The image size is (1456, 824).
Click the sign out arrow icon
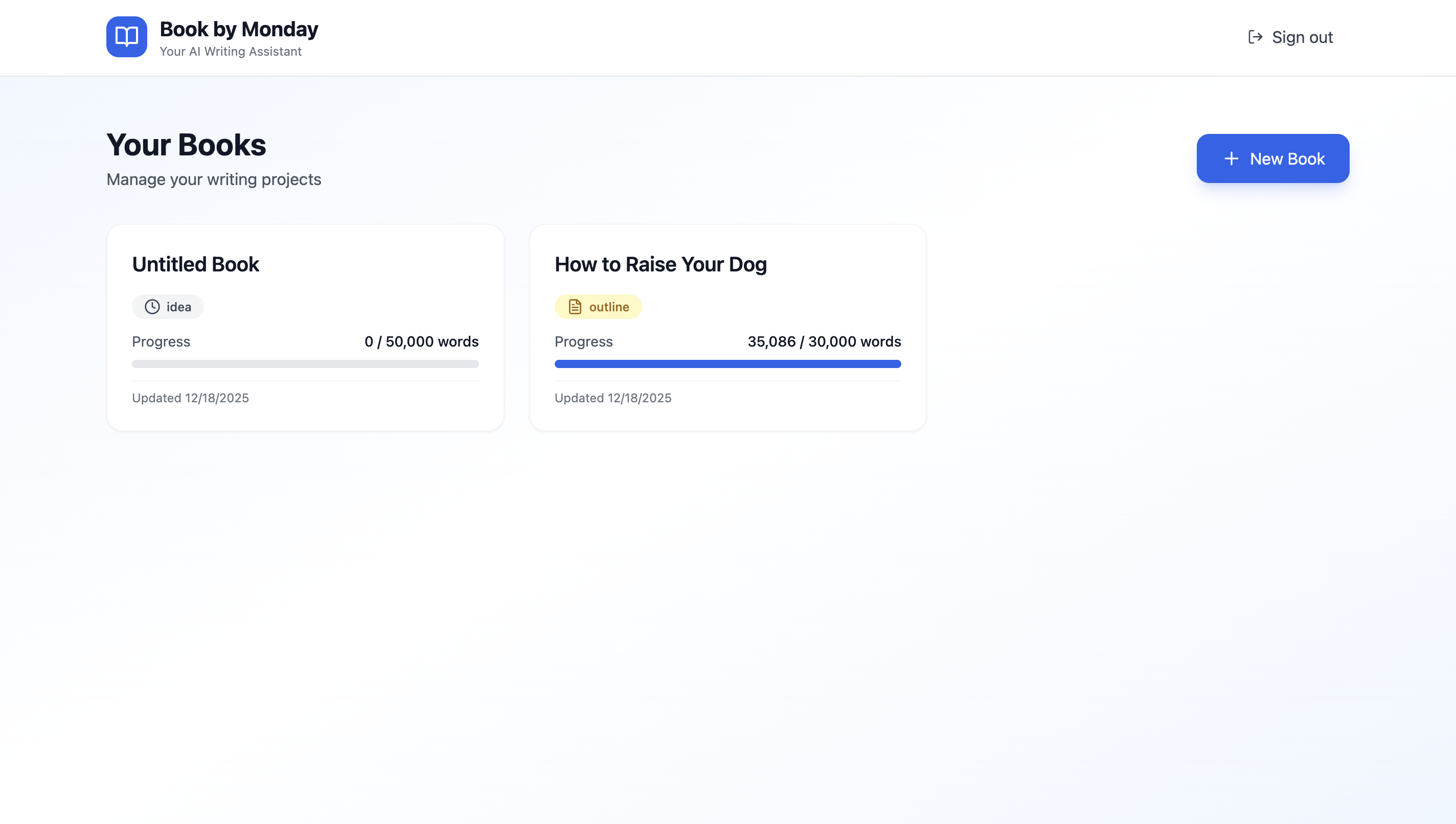(1255, 37)
